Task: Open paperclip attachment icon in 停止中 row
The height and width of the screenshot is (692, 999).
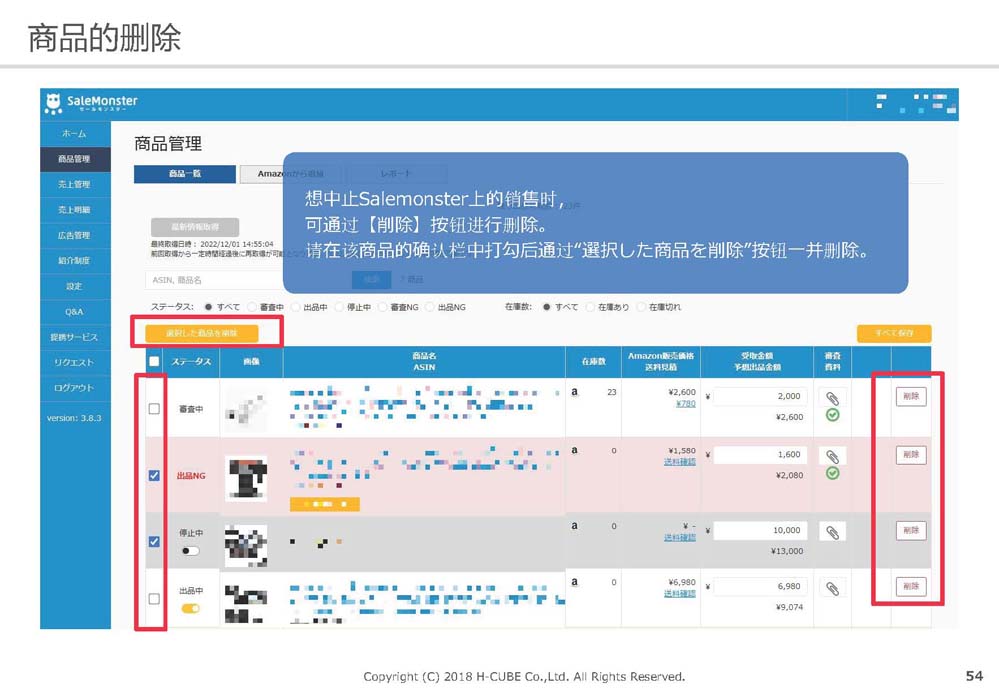Action: [832, 532]
